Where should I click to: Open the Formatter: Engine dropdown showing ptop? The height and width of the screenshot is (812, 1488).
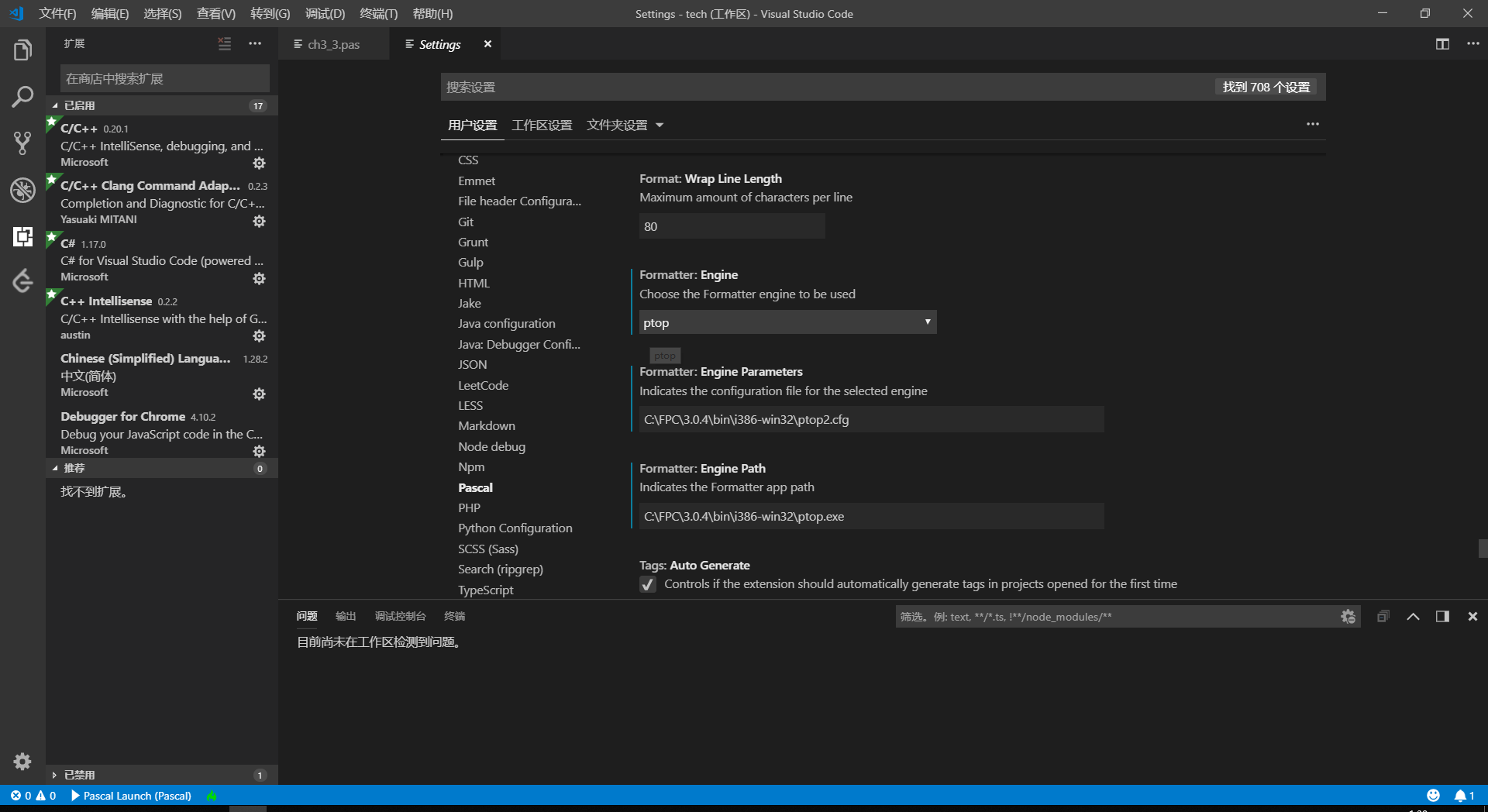tap(787, 322)
